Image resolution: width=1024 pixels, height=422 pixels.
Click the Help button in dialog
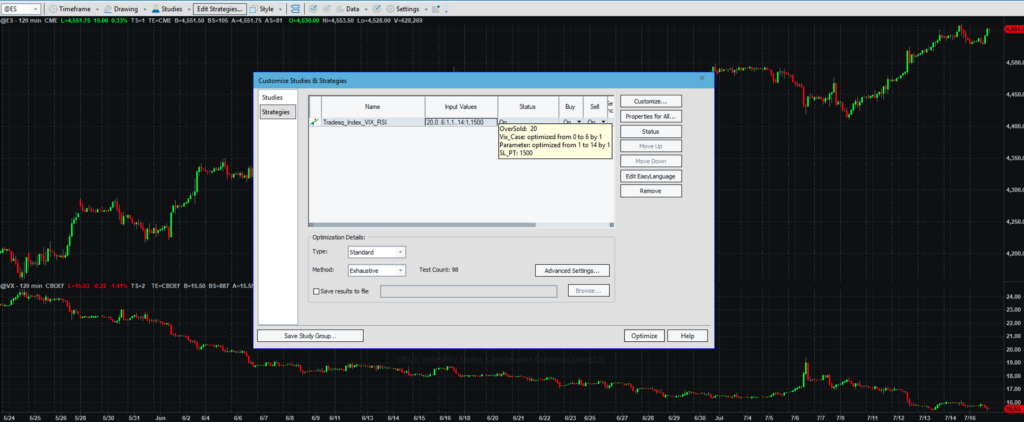(687, 336)
